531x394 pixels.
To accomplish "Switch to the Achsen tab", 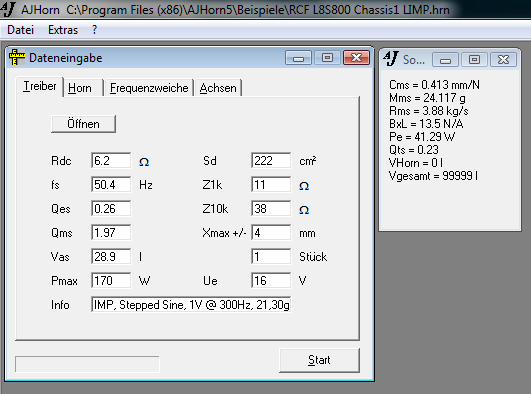I will (218, 88).
